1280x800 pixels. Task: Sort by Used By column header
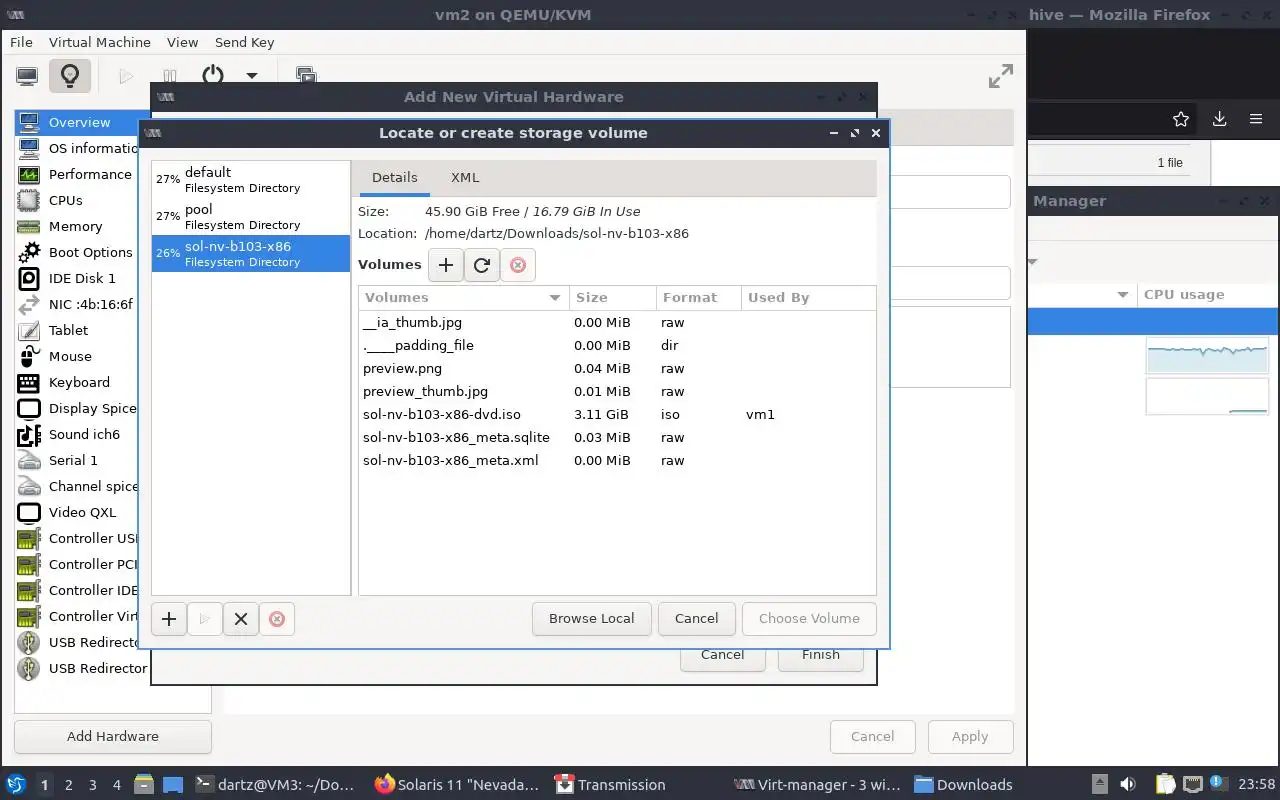coord(808,297)
